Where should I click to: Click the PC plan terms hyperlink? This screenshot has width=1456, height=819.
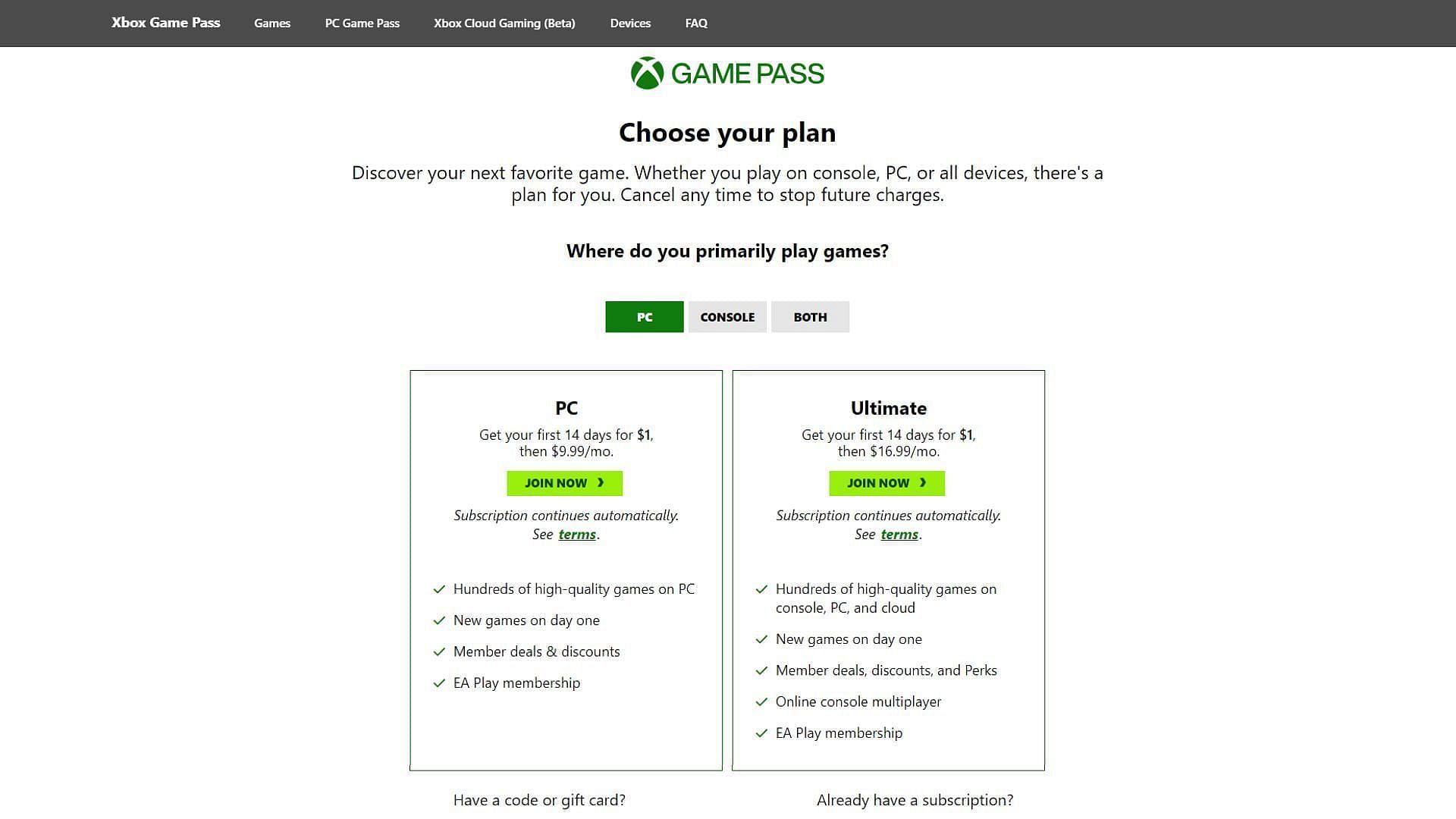coord(577,534)
